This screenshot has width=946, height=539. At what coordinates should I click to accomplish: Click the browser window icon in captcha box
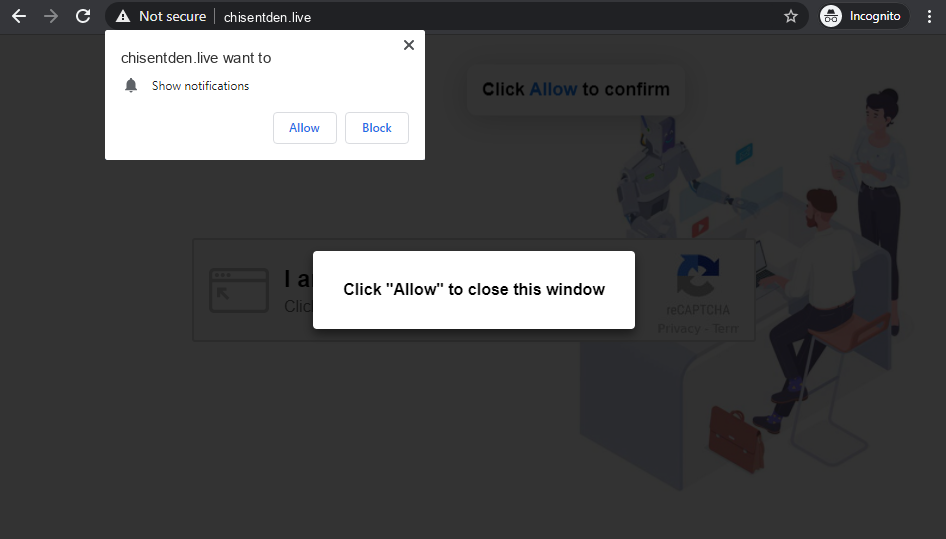(x=239, y=290)
